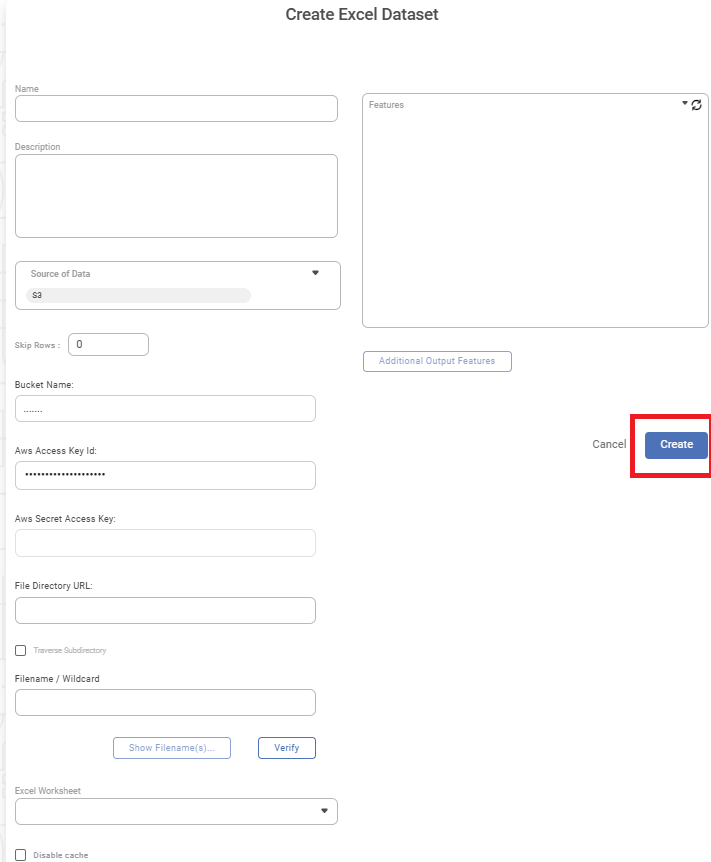Click the Aws Secret Access Key field
Viewport: 711px width, 862px height.
coord(165,543)
